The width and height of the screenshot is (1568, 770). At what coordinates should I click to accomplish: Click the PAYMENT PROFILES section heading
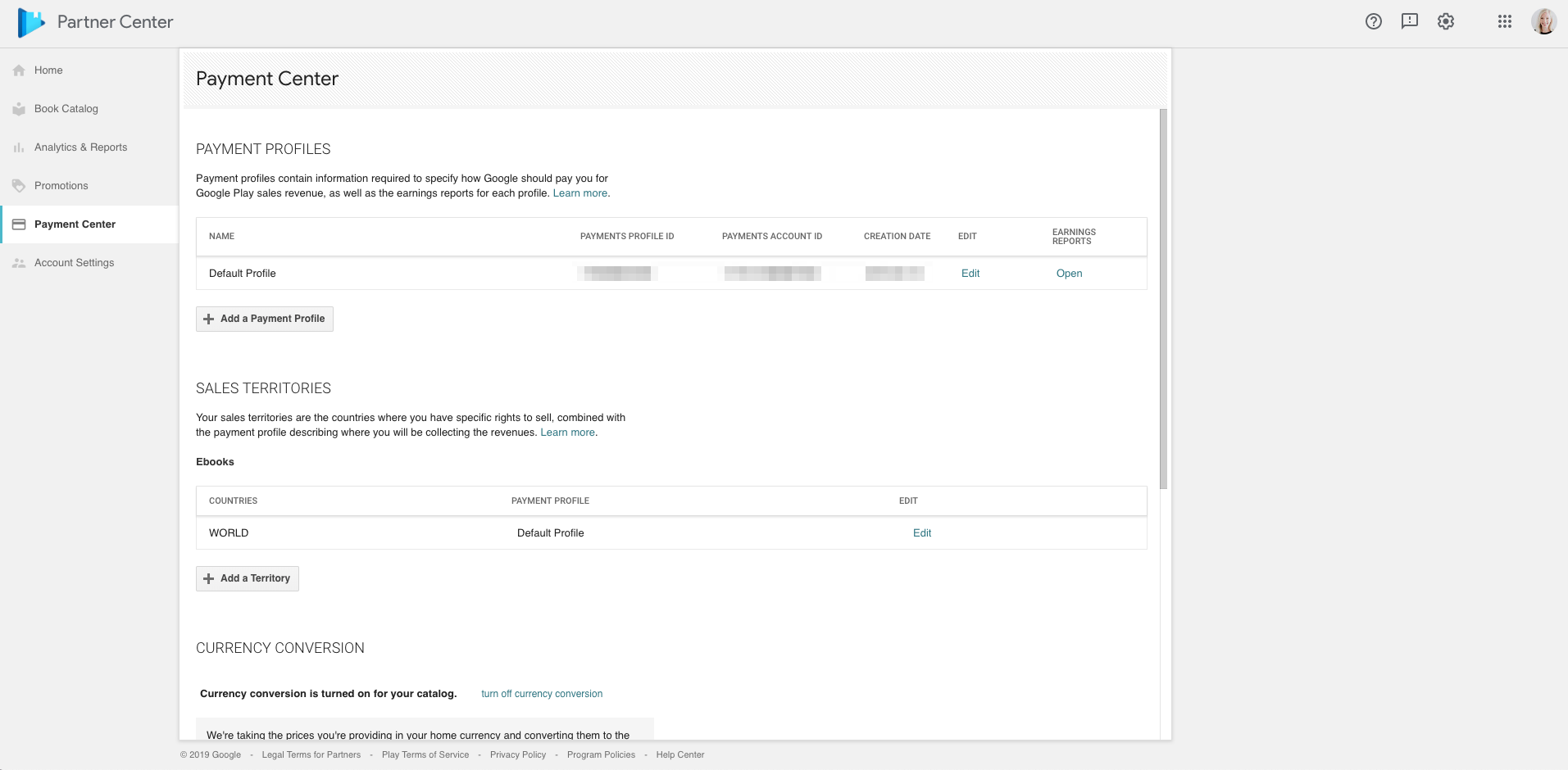click(x=263, y=149)
